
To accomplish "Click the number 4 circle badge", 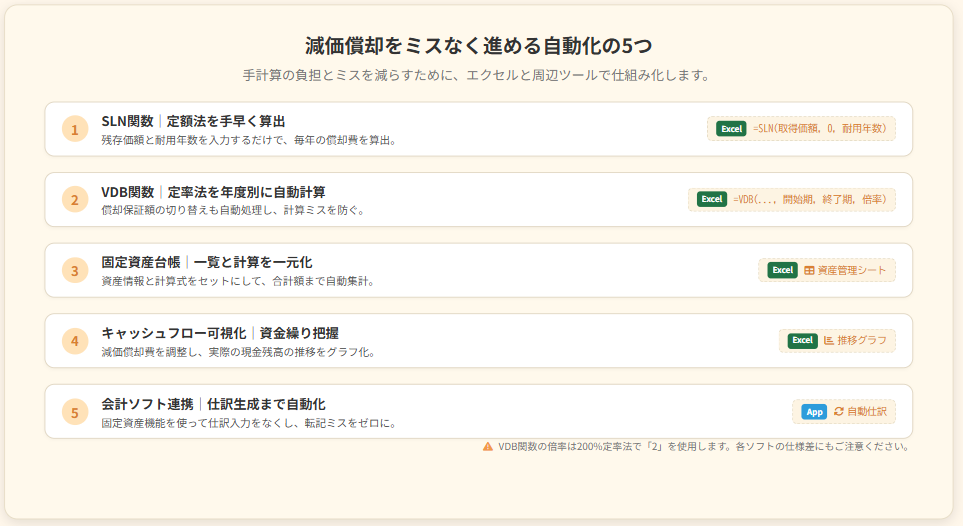I will [x=75, y=341].
